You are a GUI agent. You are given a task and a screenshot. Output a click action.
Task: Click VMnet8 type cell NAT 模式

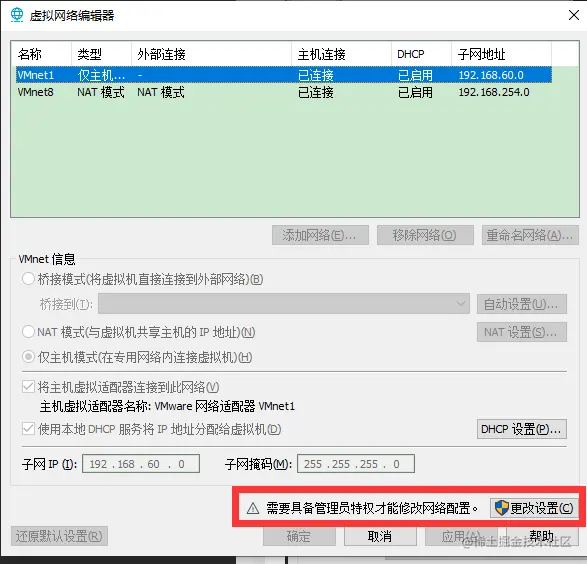101,92
